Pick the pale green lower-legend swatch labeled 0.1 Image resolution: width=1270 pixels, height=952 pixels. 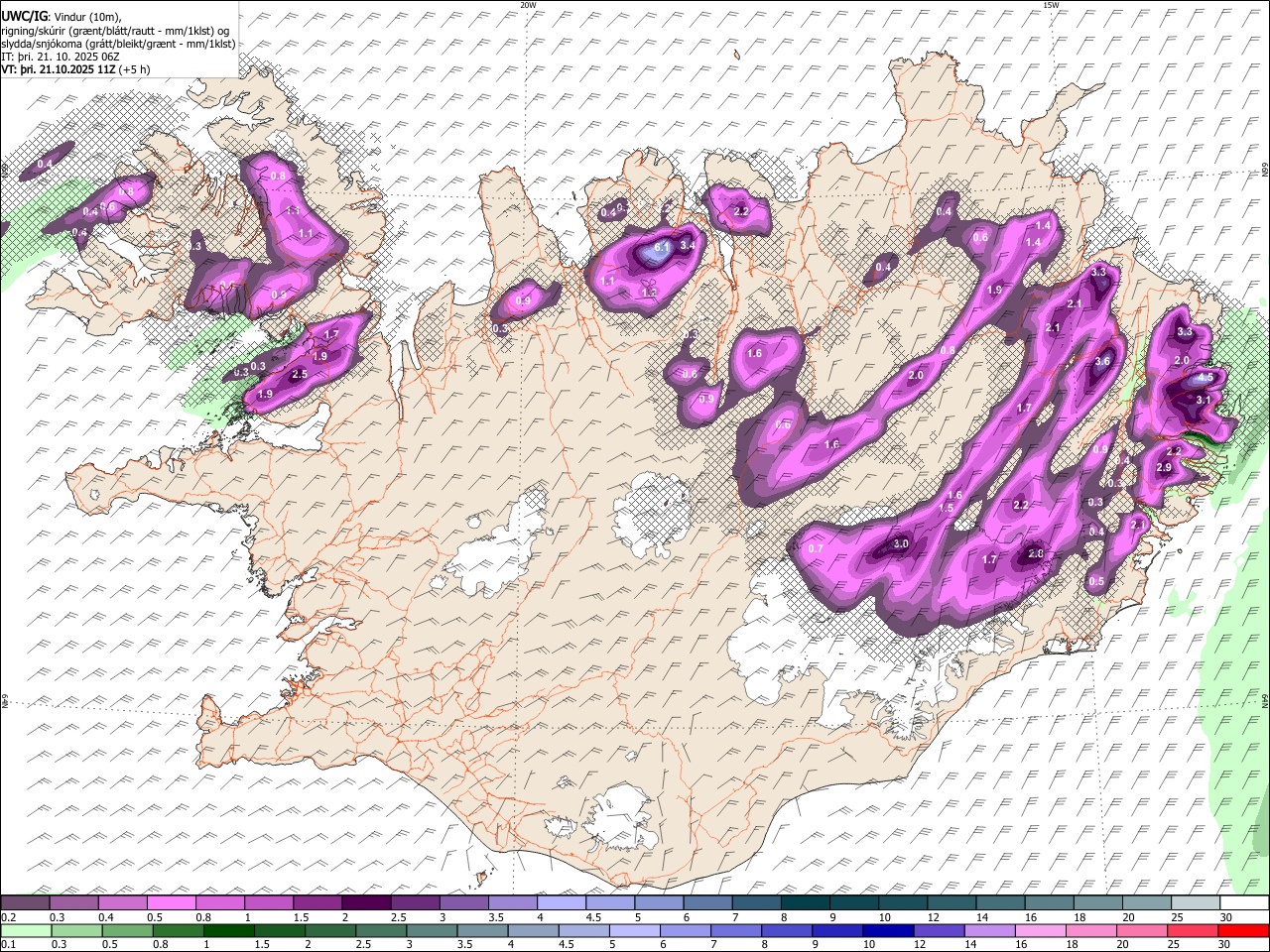tap(25, 931)
